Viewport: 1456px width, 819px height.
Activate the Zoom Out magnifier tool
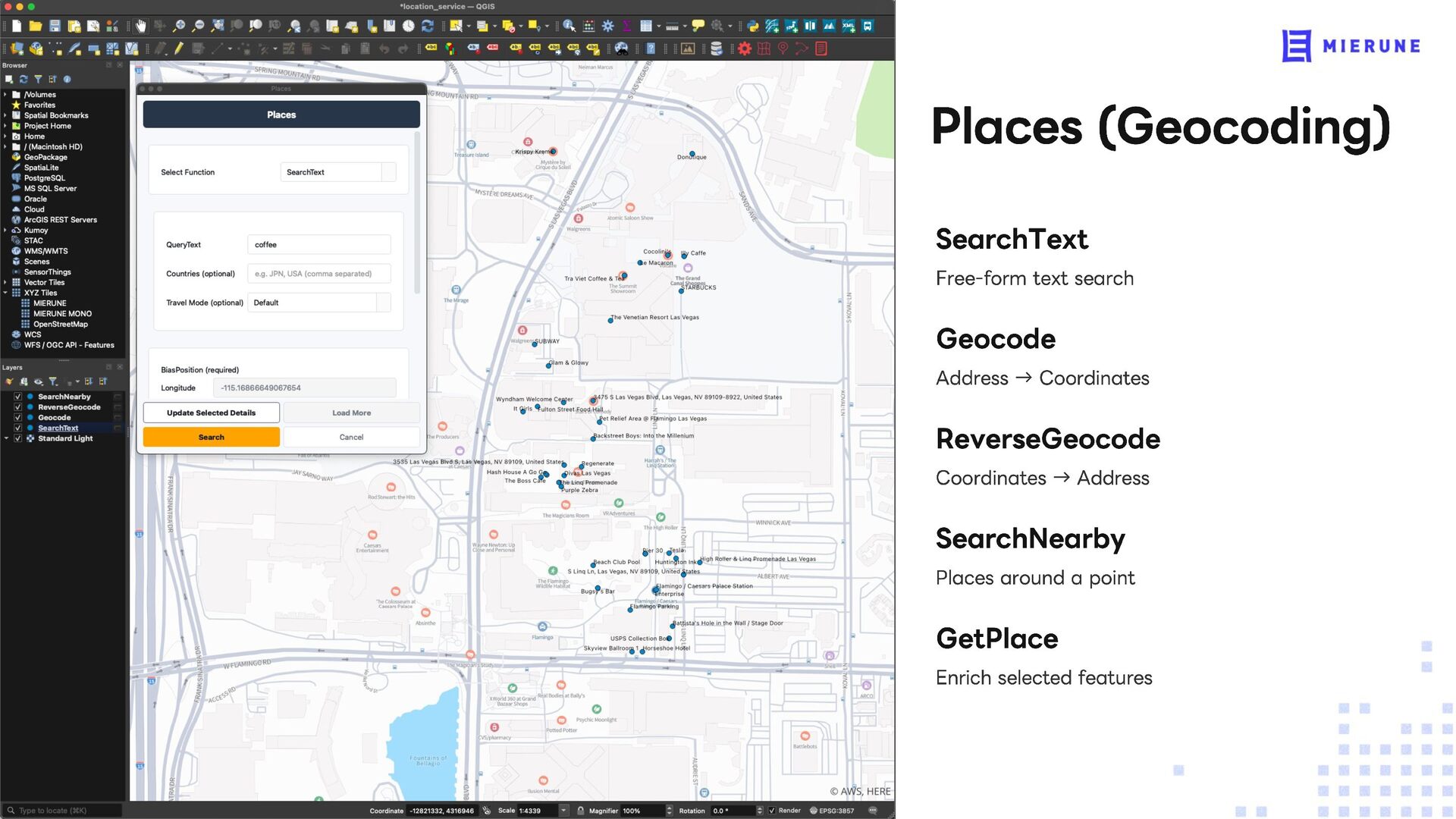click(x=198, y=26)
